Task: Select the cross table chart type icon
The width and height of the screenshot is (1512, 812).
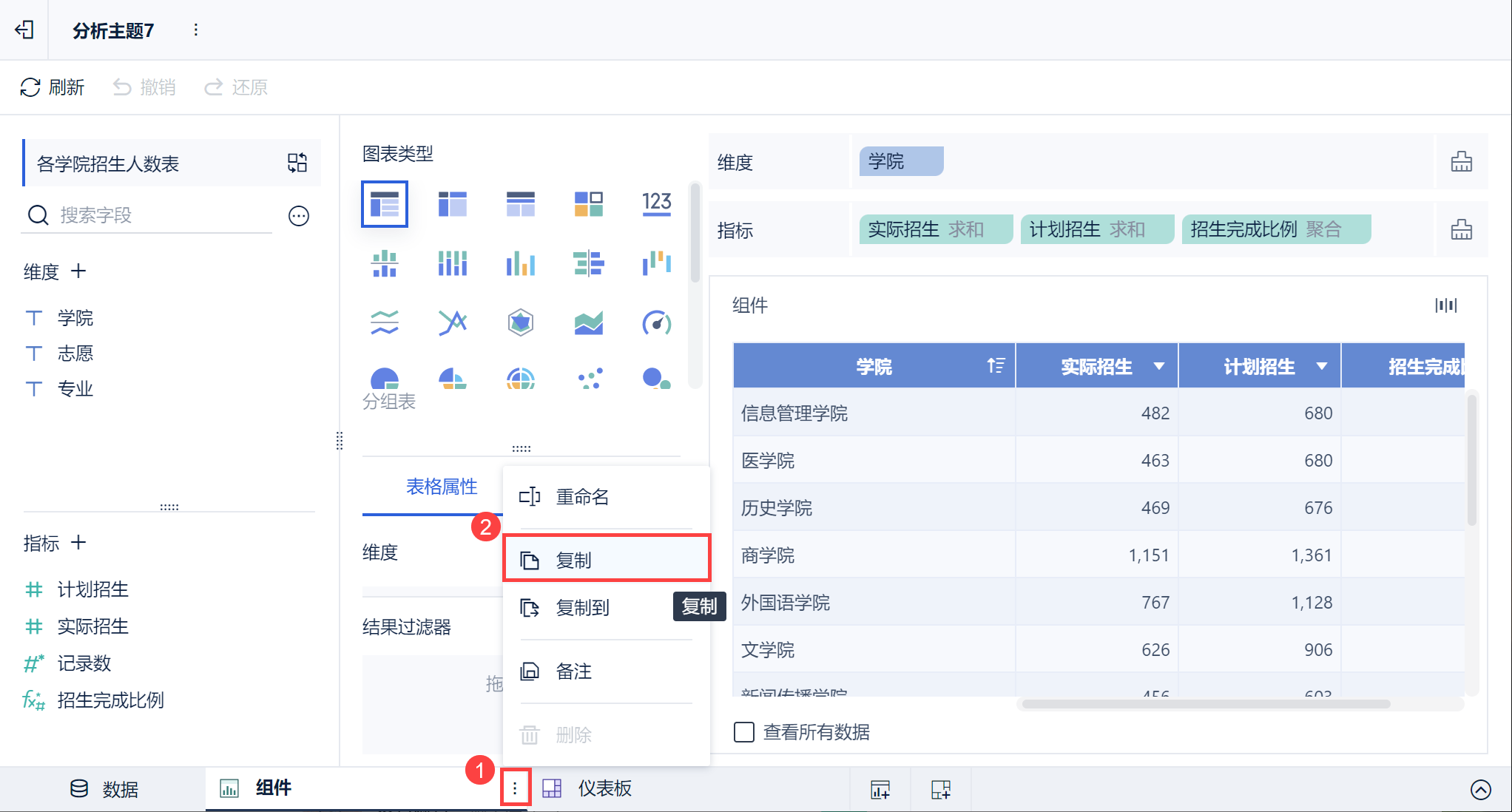Action: click(453, 203)
